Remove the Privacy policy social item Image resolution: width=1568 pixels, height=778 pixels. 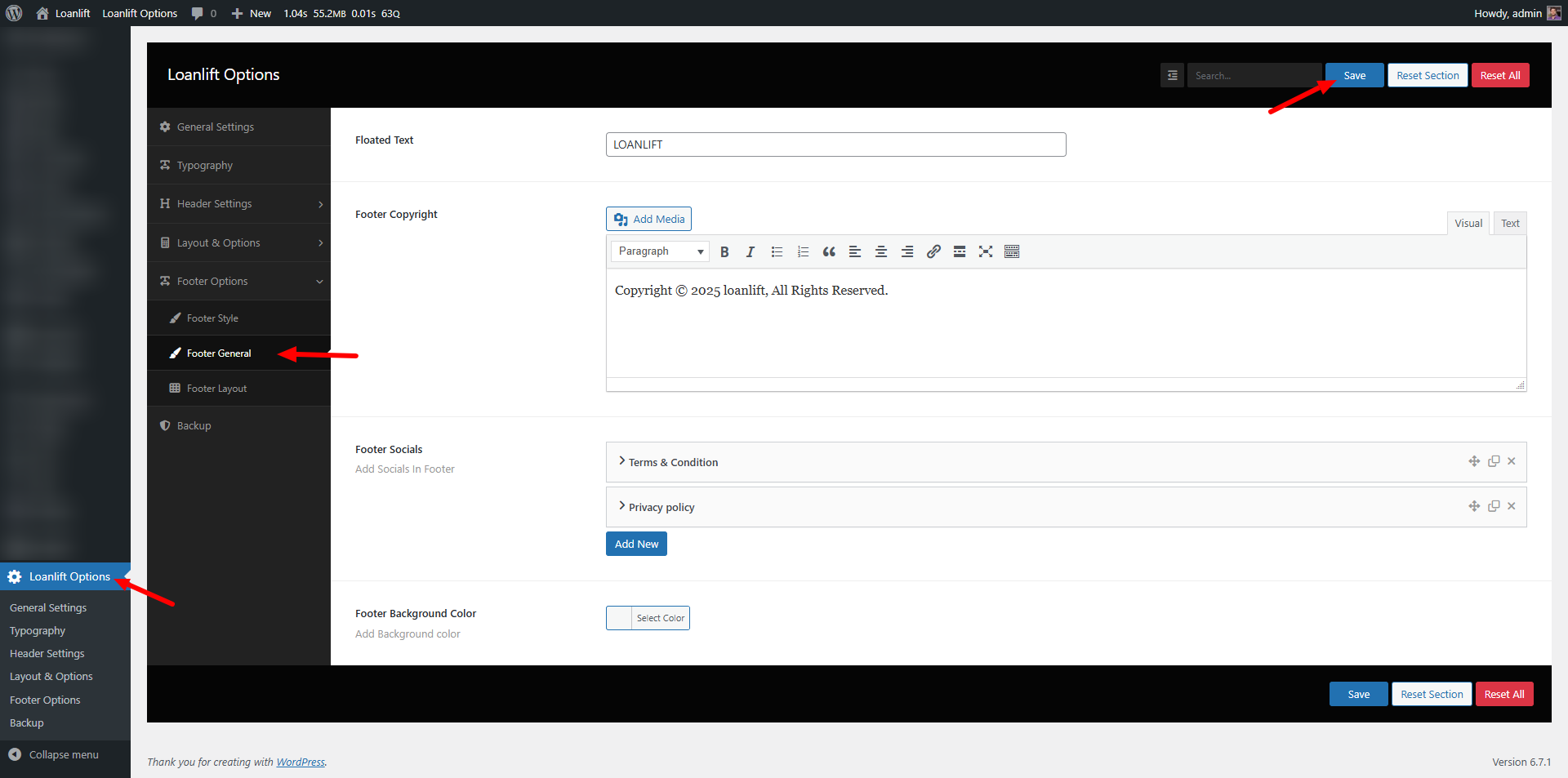1512,506
